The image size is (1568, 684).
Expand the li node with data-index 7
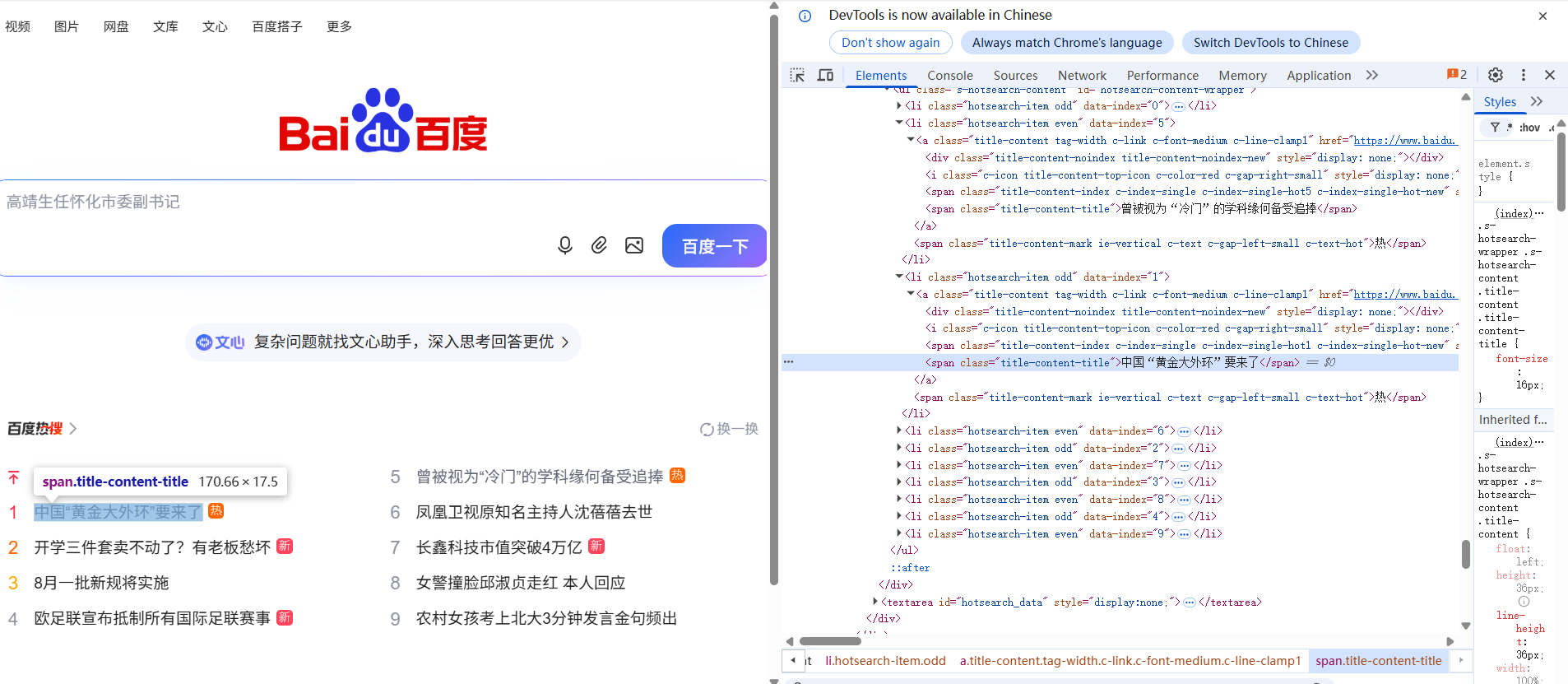(898, 465)
